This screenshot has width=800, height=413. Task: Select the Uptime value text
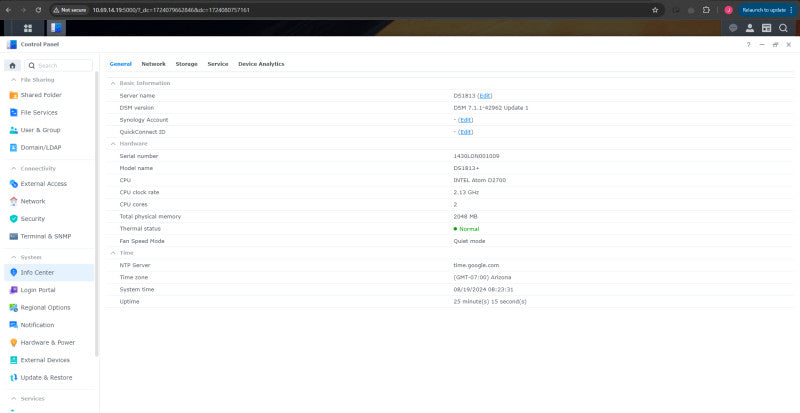click(x=490, y=302)
